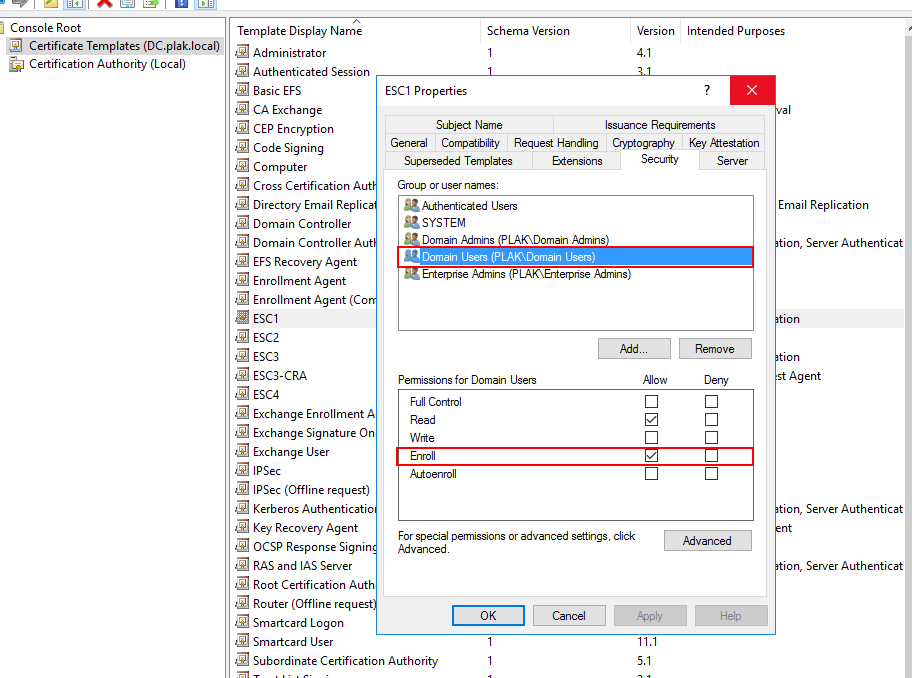The width and height of the screenshot is (912, 678).
Task: Sort by Template Display Name column
Action: click(300, 31)
